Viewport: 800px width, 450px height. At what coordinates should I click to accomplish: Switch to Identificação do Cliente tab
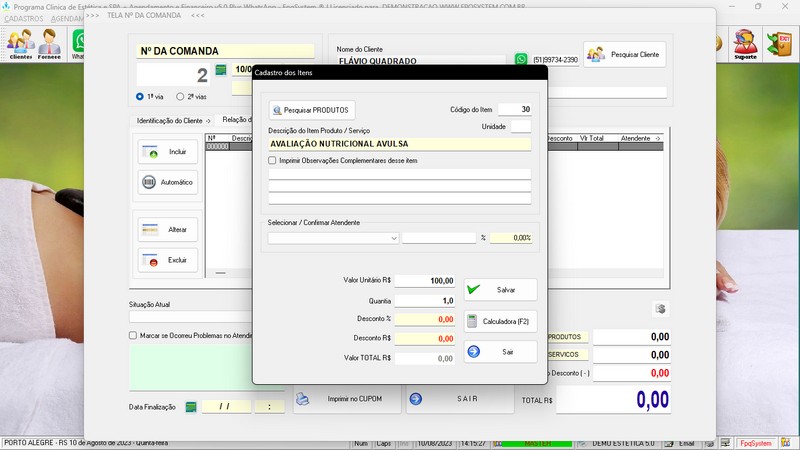click(x=173, y=121)
